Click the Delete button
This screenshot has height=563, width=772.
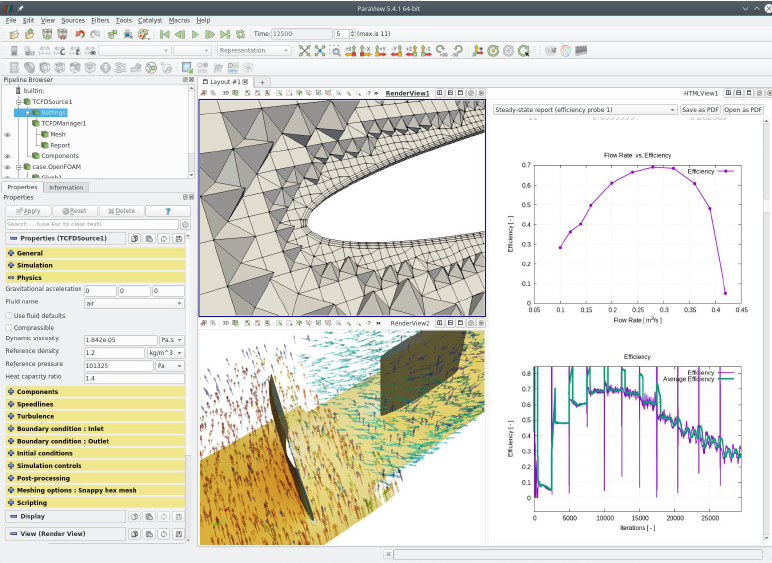(x=121, y=211)
